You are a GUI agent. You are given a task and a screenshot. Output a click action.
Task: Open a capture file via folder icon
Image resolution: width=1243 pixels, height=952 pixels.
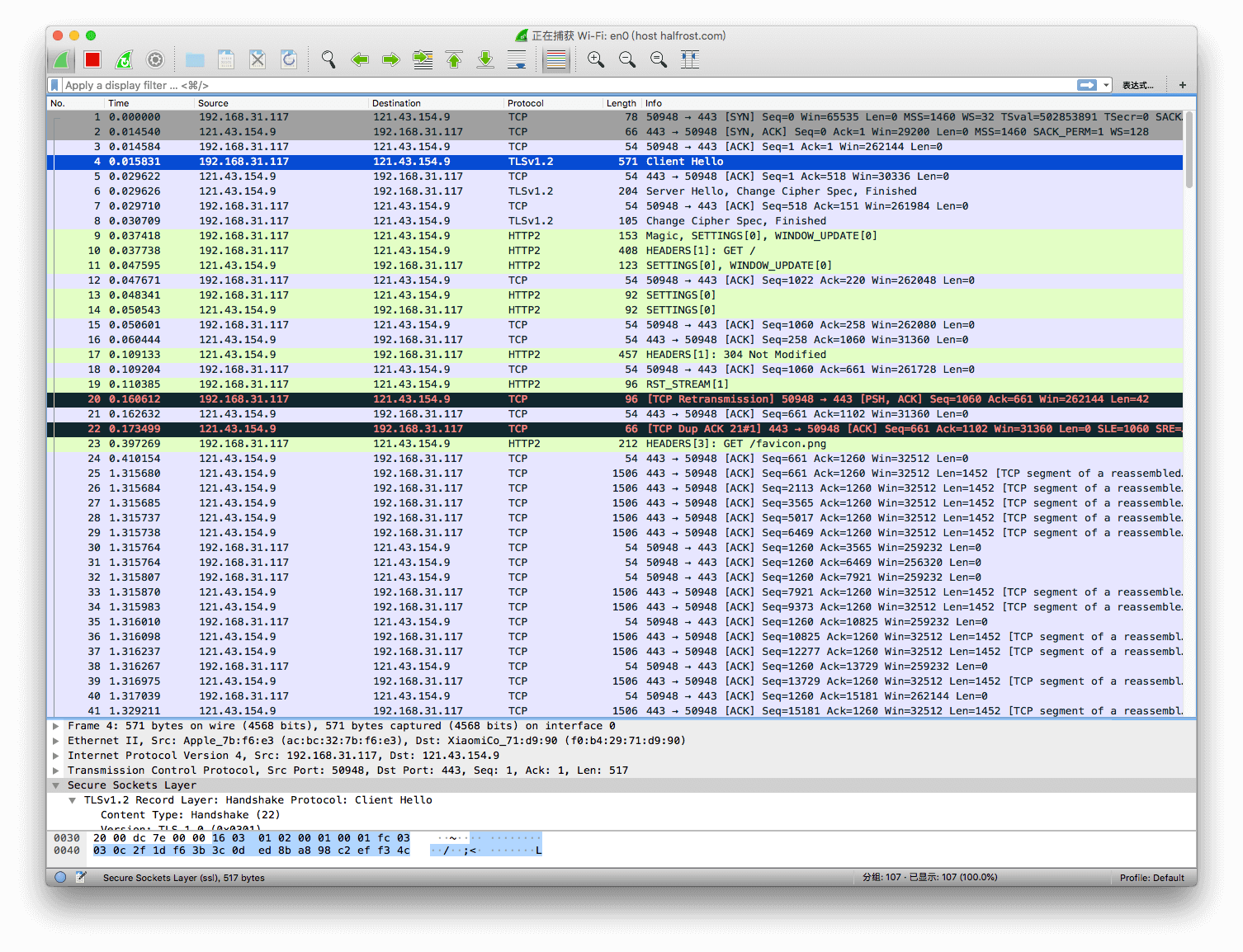pos(195,59)
